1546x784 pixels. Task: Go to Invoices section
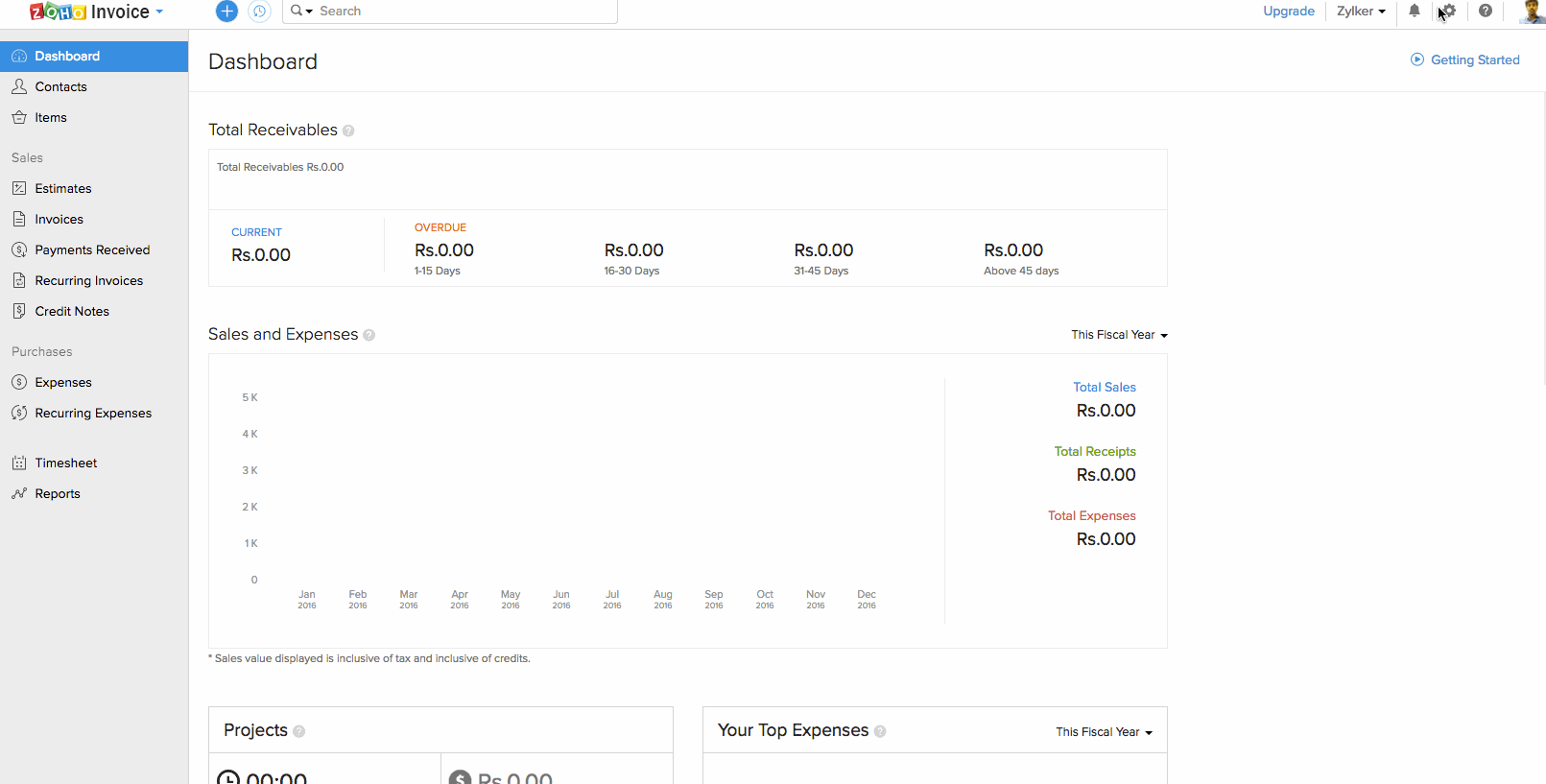(x=94, y=219)
